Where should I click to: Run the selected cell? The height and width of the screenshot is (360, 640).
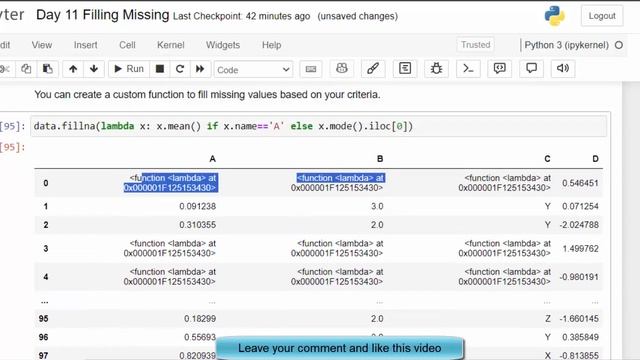[x=129, y=69]
